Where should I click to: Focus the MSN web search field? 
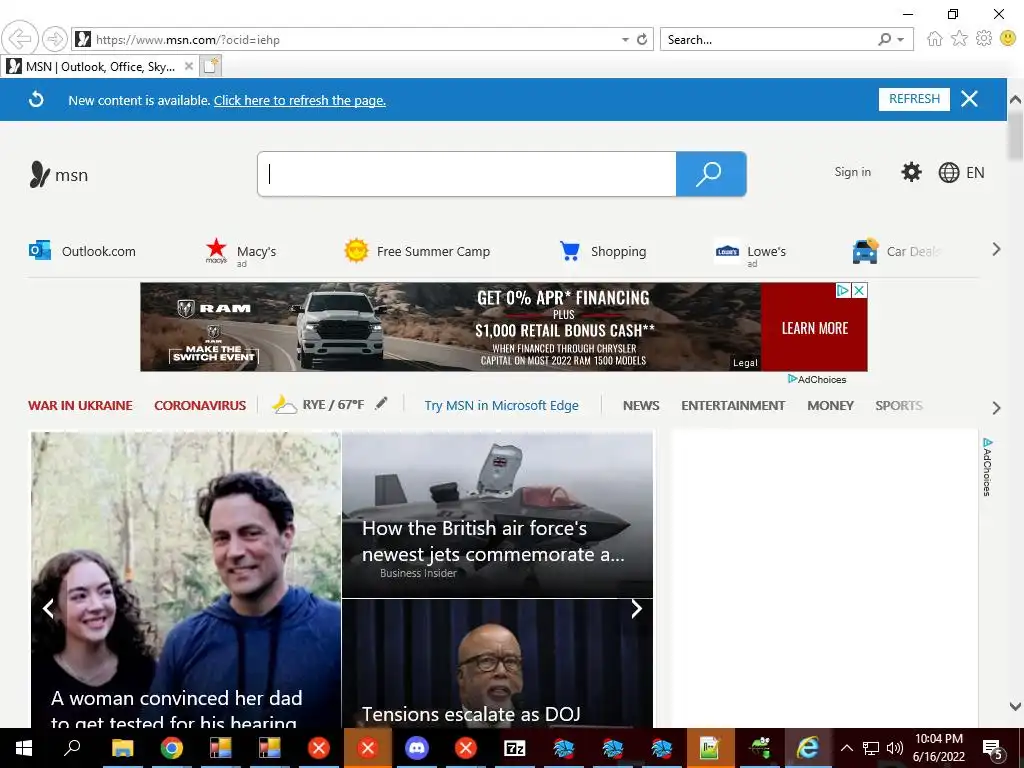coord(467,174)
